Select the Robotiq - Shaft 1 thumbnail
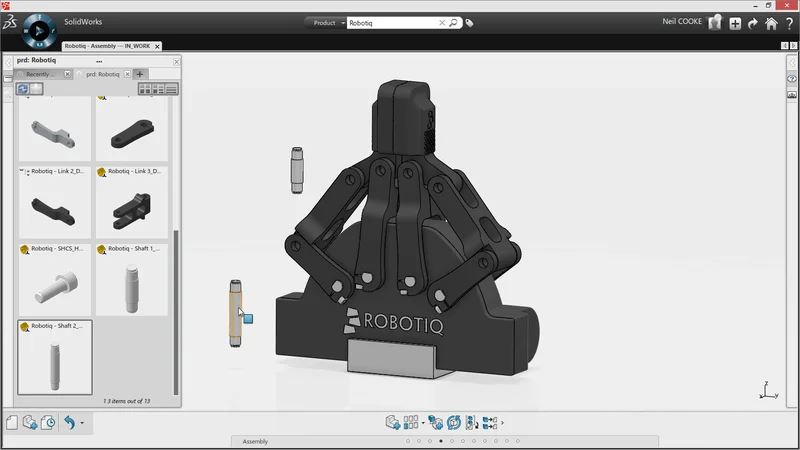The width and height of the screenshot is (800, 450). point(132,280)
